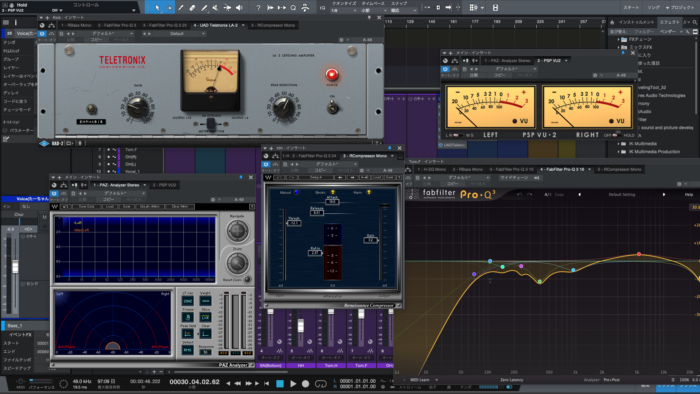Click the Stop button in transport
700x394 pixels.
(280, 383)
